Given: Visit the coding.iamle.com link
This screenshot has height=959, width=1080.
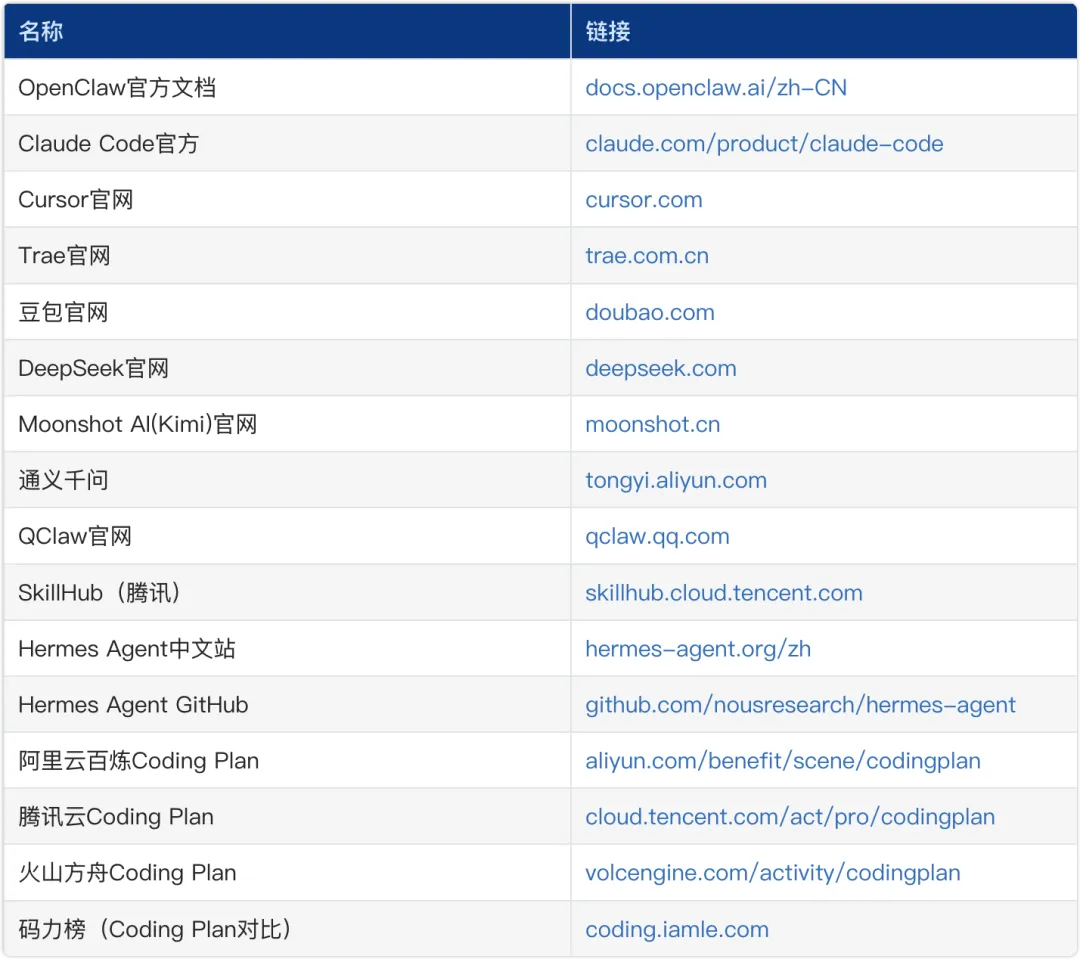Looking at the screenshot, I should point(676,929).
